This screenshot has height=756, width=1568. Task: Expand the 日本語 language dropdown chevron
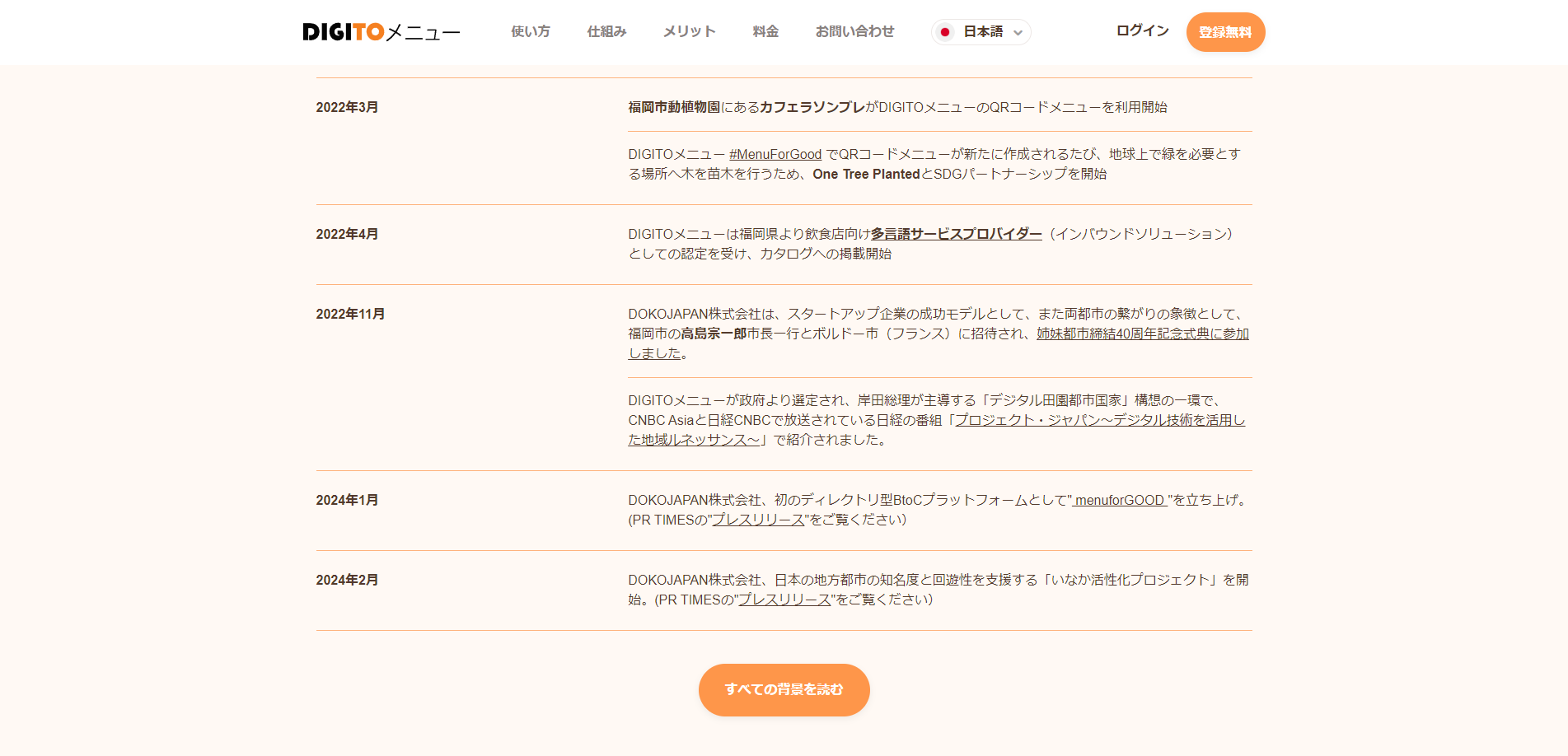1018,33
